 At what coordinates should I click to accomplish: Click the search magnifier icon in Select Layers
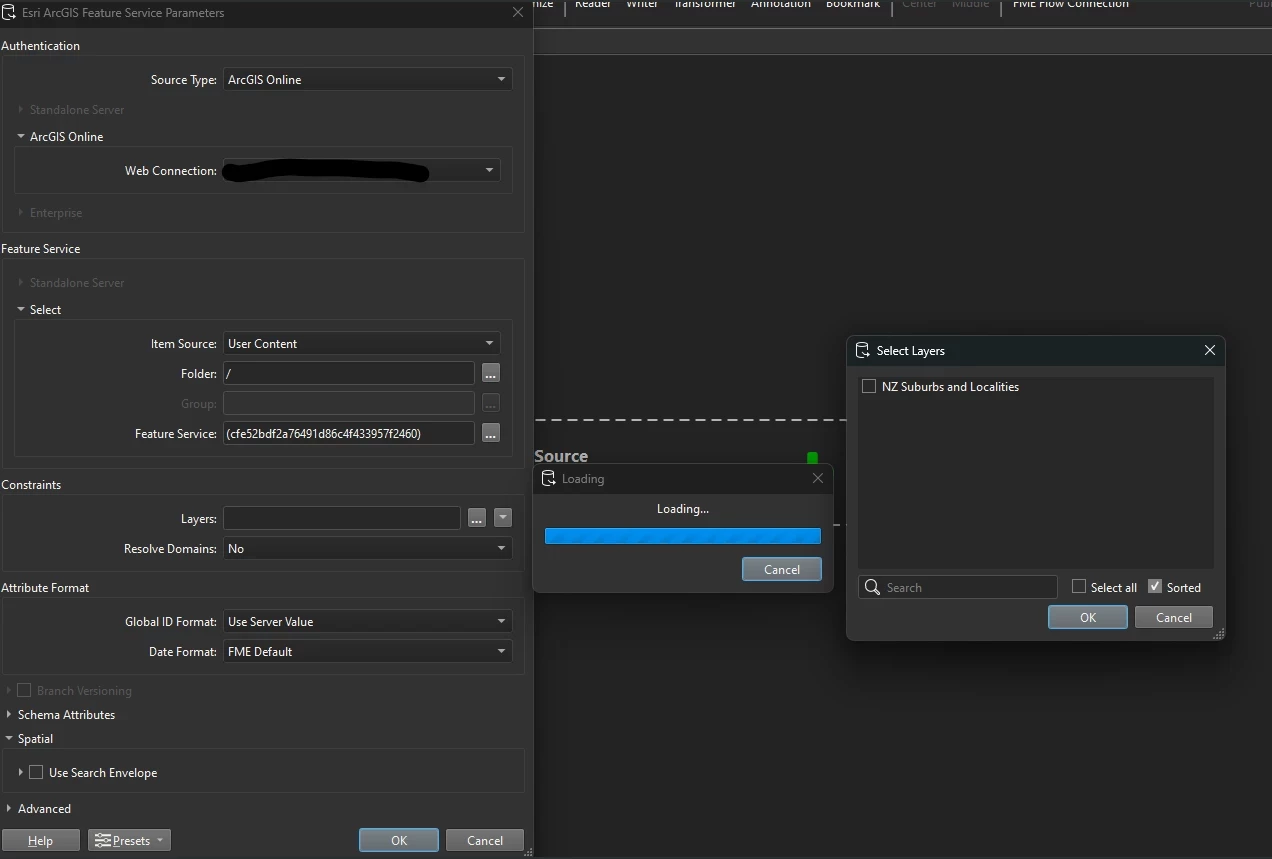click(872, 587)
